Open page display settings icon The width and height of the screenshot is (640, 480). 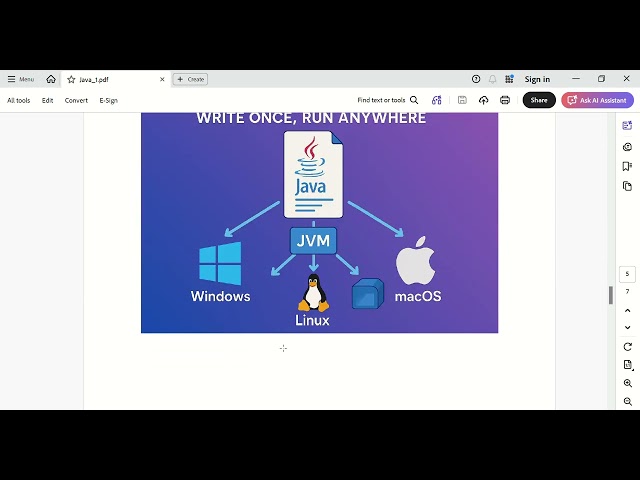[x=628, y=364]
